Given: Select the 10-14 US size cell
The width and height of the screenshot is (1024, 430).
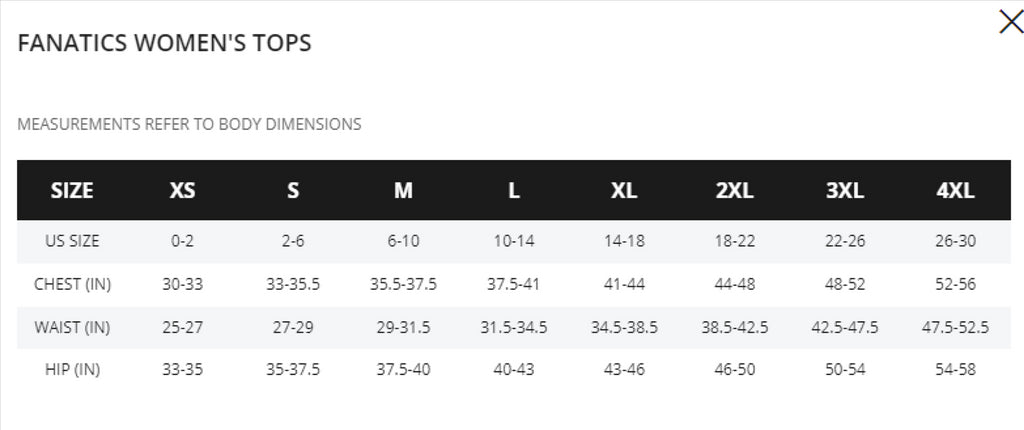Looking at the screenshot, I should [x=514, y=240].
